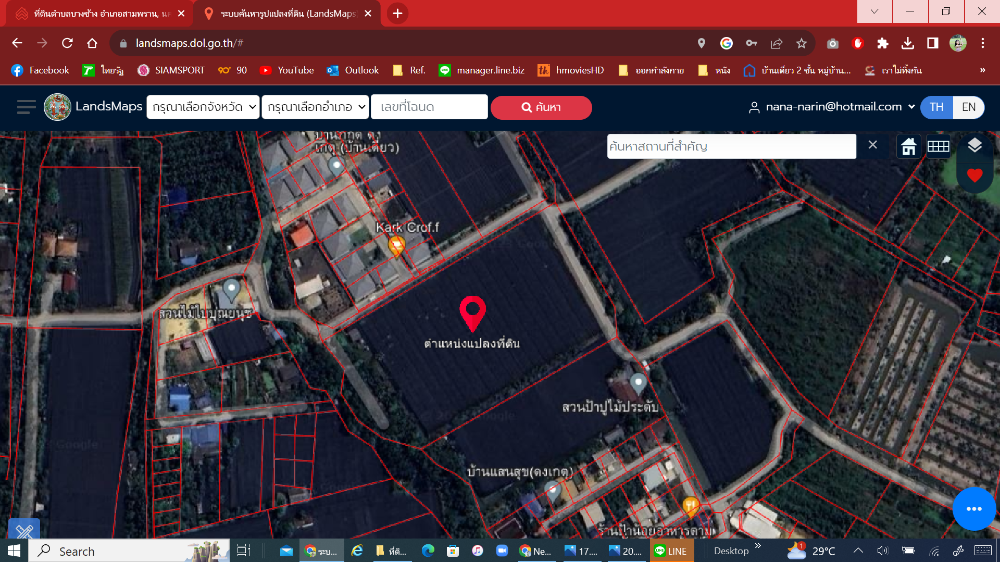The width and height of the screenshot is (1000, 562).
Task: Switch language to EN
Action: (968, 107)
